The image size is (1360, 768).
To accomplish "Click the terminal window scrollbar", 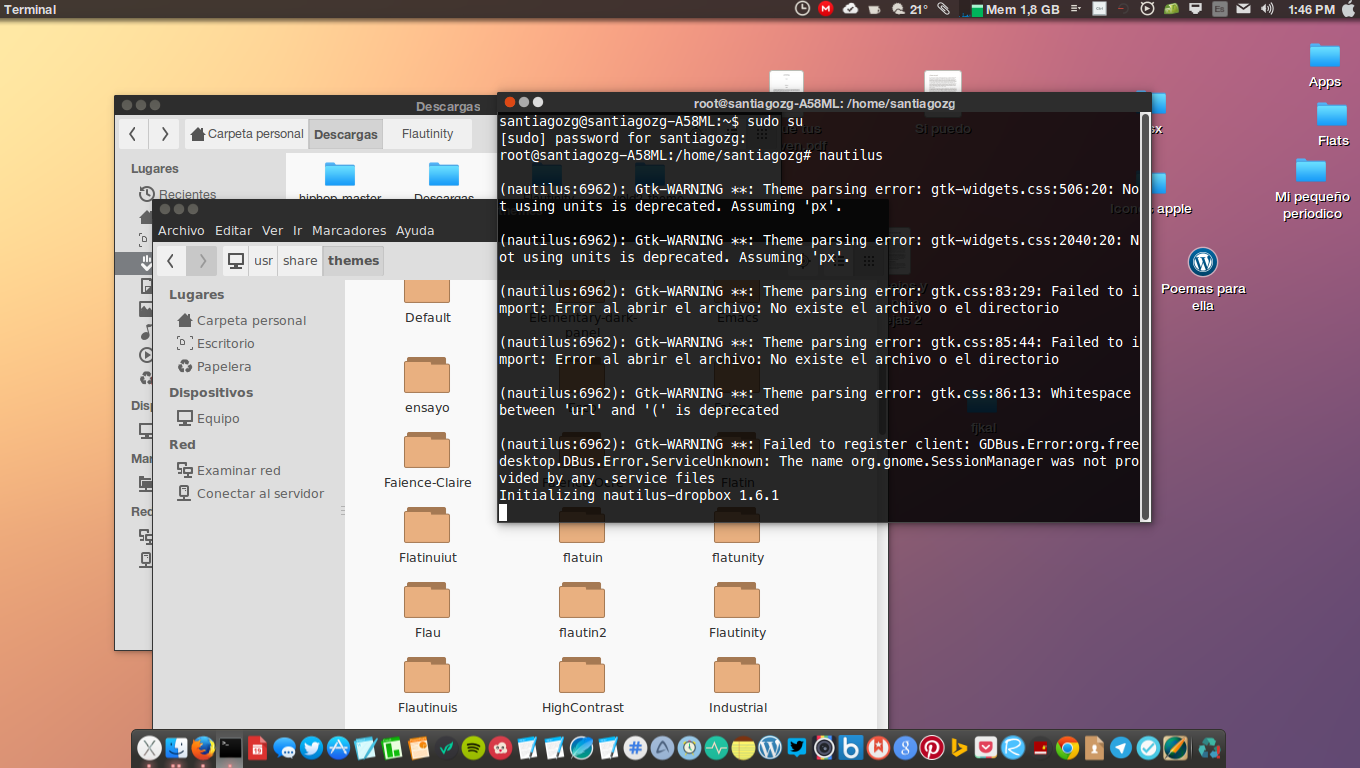I will tap(1145, 315).
